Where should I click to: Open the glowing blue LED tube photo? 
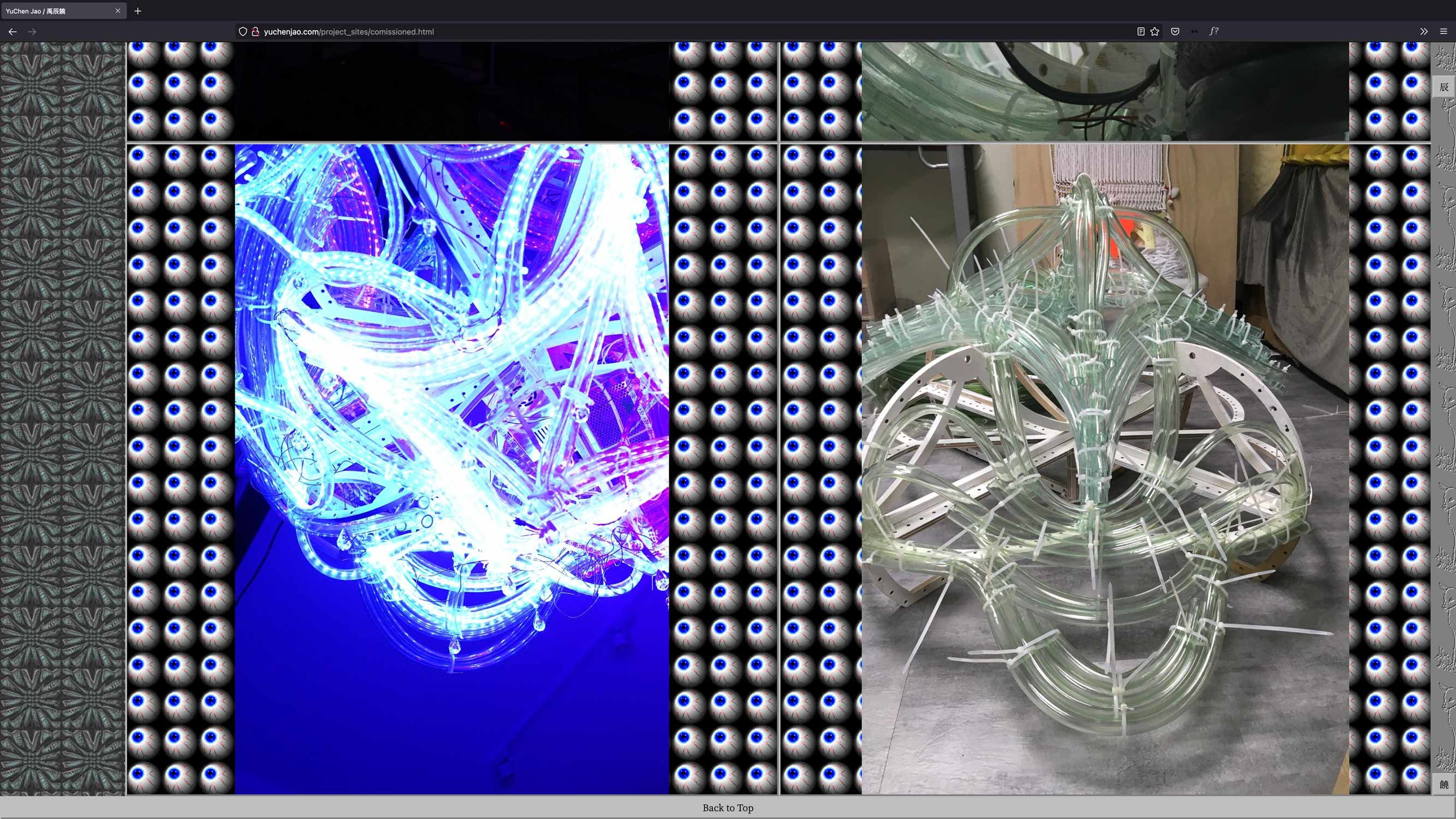(x=451, y=469)
